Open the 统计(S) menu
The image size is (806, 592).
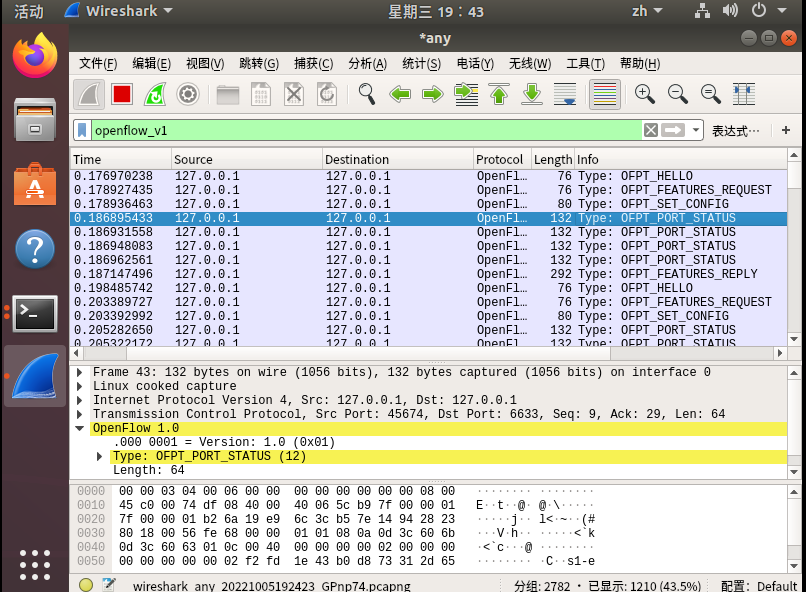(x=422, y=64)
